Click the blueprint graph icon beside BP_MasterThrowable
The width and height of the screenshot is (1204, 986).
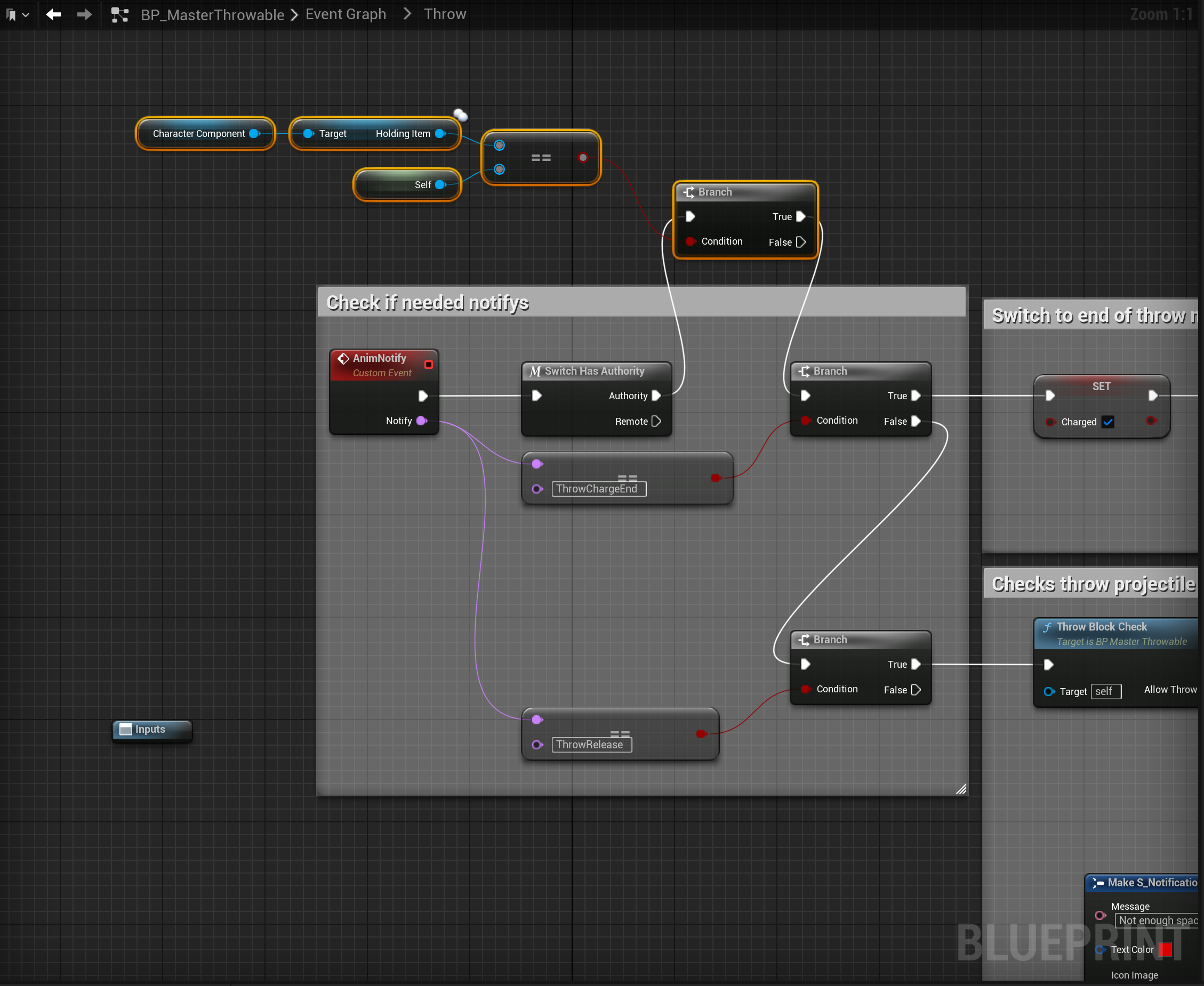tap(119, 15)
